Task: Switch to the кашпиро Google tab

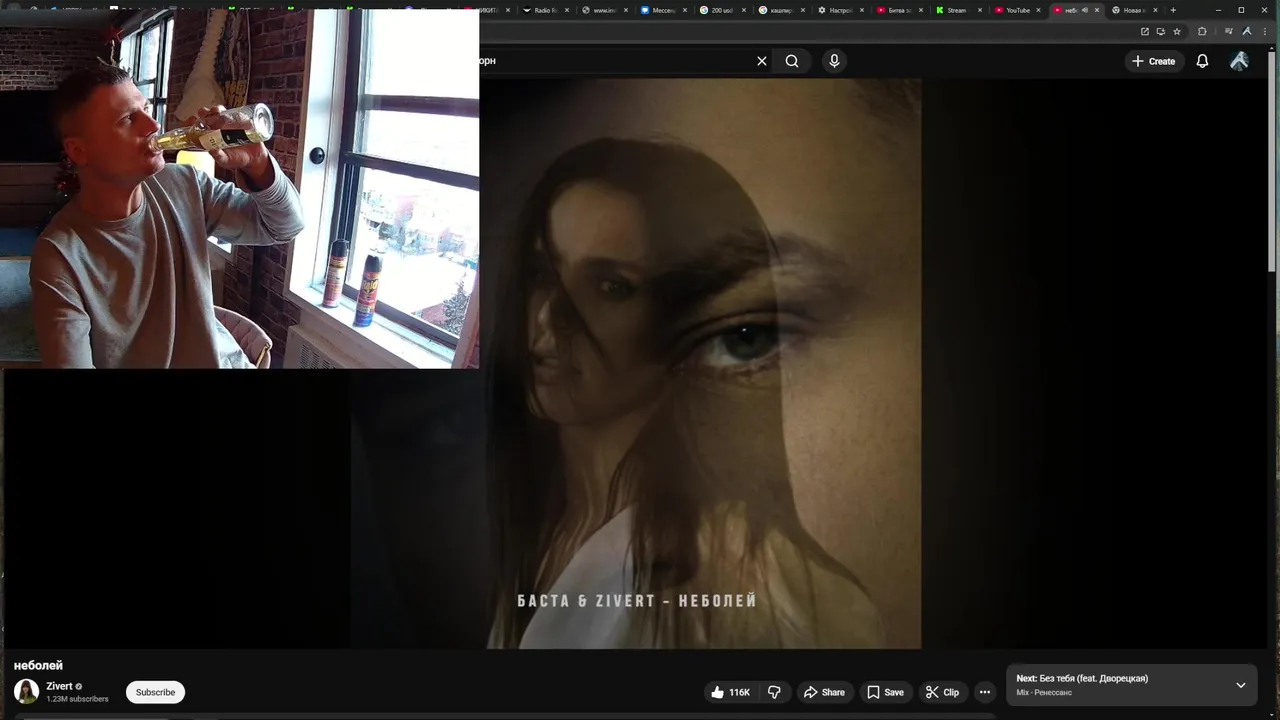Action: [781, 10]
